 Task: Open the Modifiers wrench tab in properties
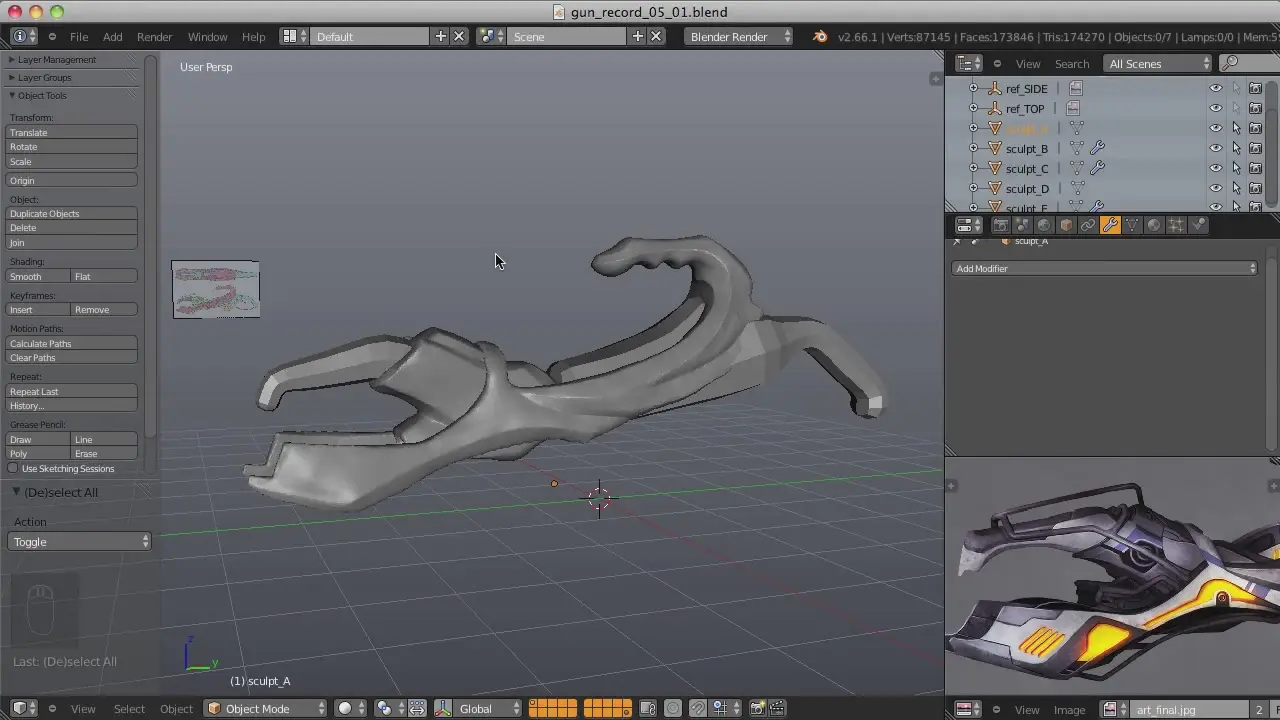[1110, 226]
